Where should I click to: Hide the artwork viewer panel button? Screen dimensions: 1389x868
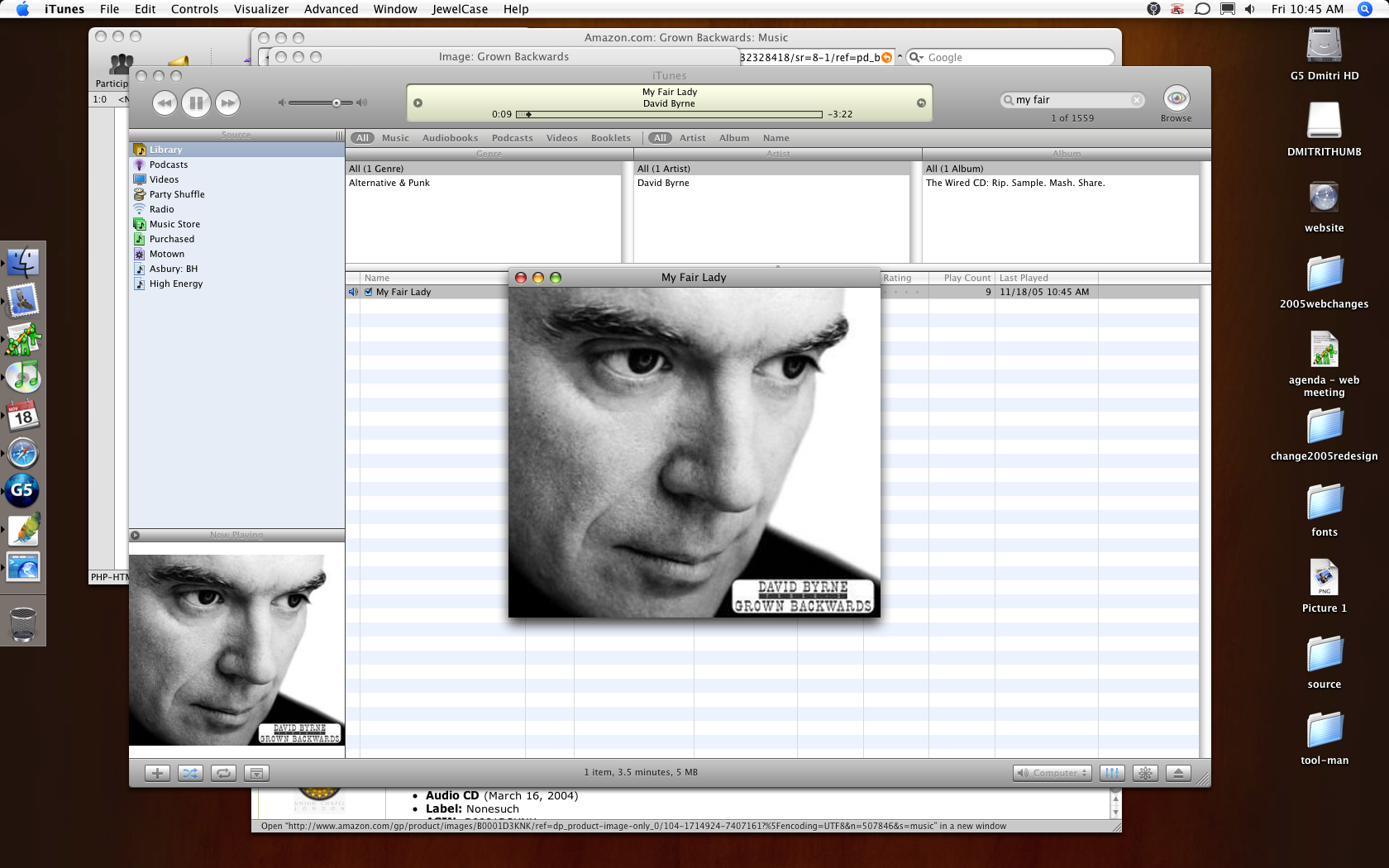pyautogui.click(x=256, y=773)
